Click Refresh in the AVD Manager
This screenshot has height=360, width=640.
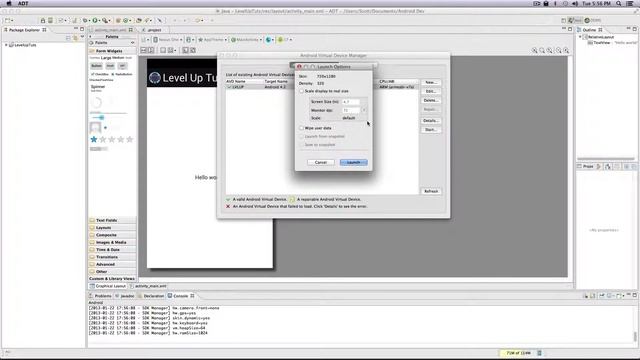point(431,191)
